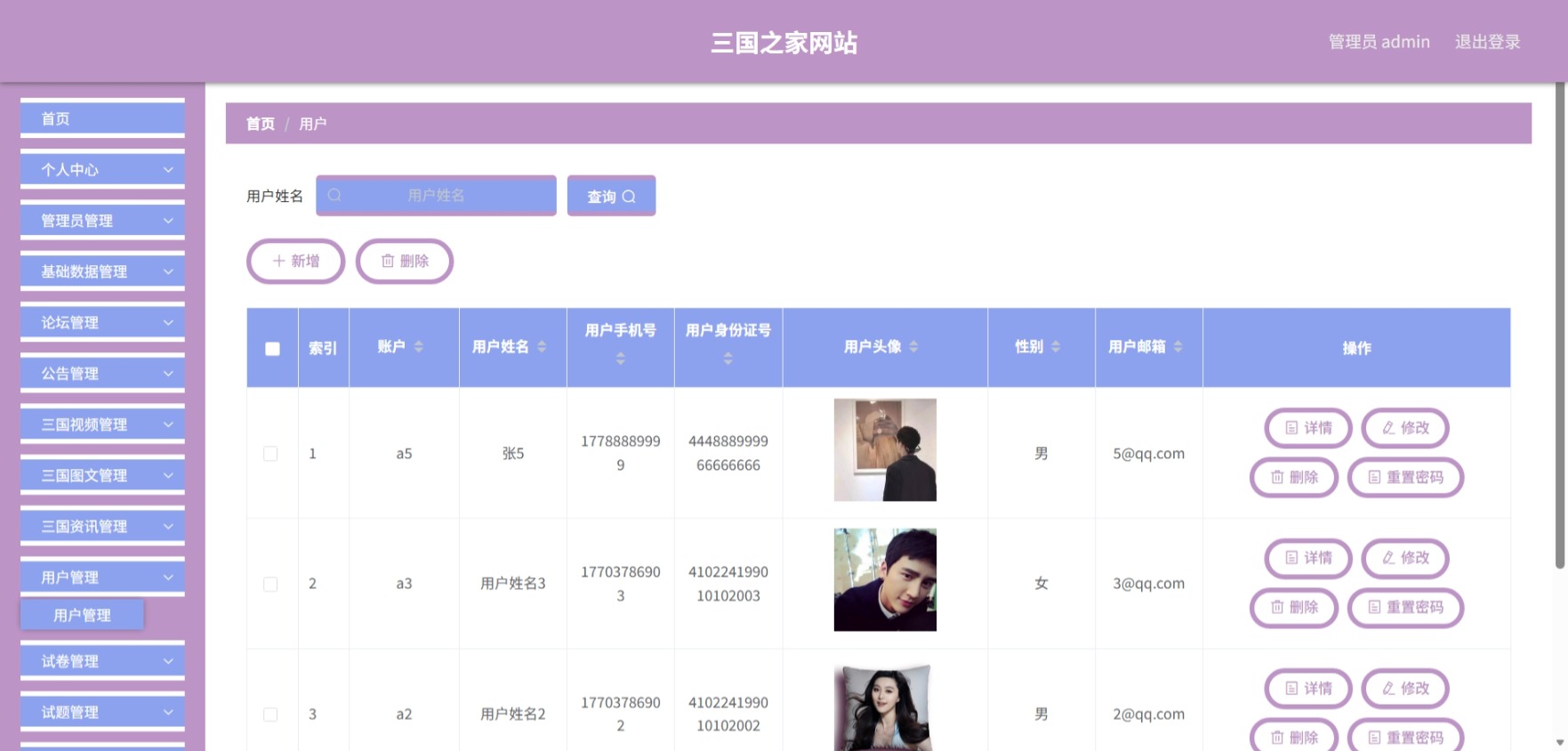Screen dimensions: 1568x751
Task: Select 用户管理 submenu item
Action: [x=82, y=615]
